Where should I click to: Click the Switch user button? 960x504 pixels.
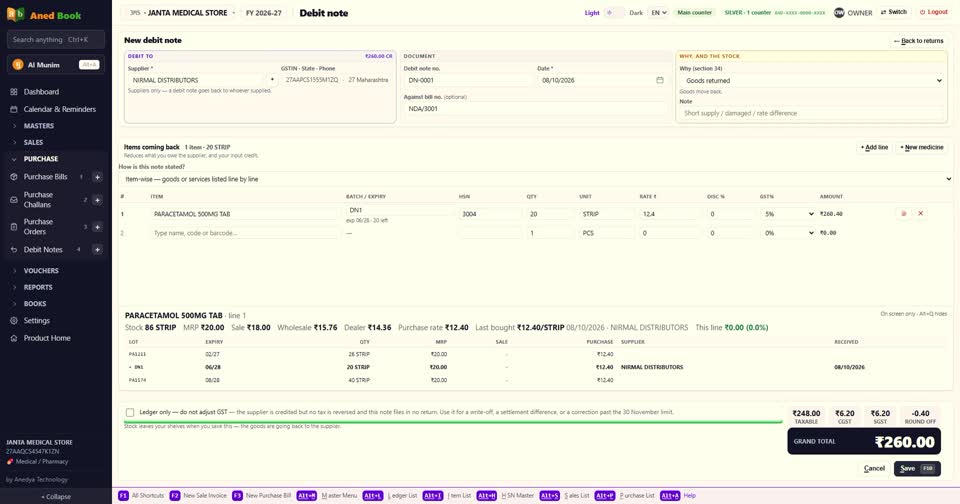point(894,12)
